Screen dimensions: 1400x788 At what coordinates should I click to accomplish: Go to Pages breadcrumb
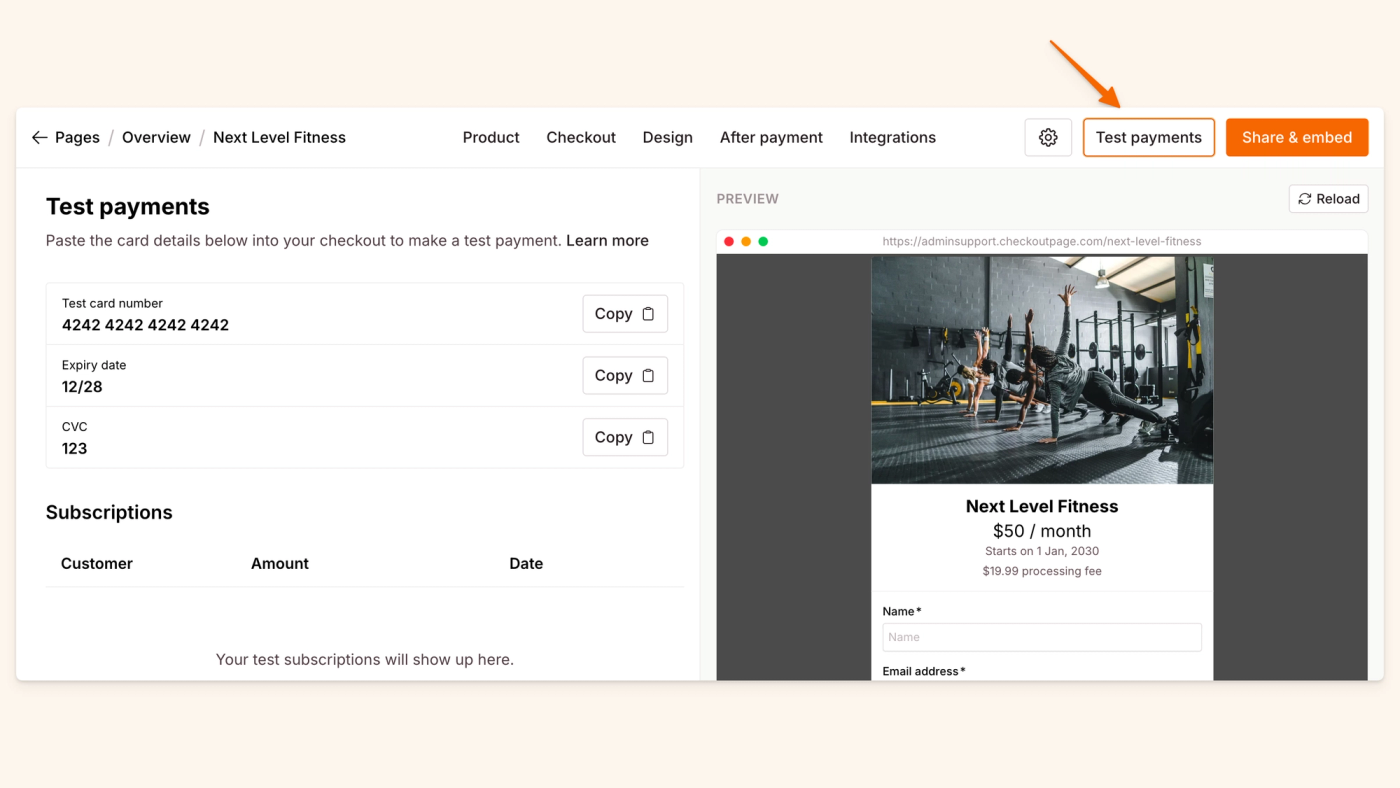[x=77, y=138]
